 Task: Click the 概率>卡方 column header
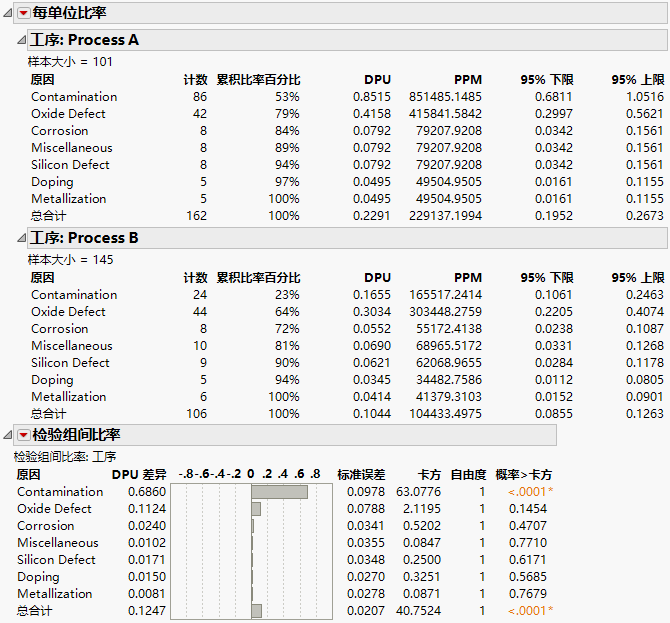pos(523,475)
